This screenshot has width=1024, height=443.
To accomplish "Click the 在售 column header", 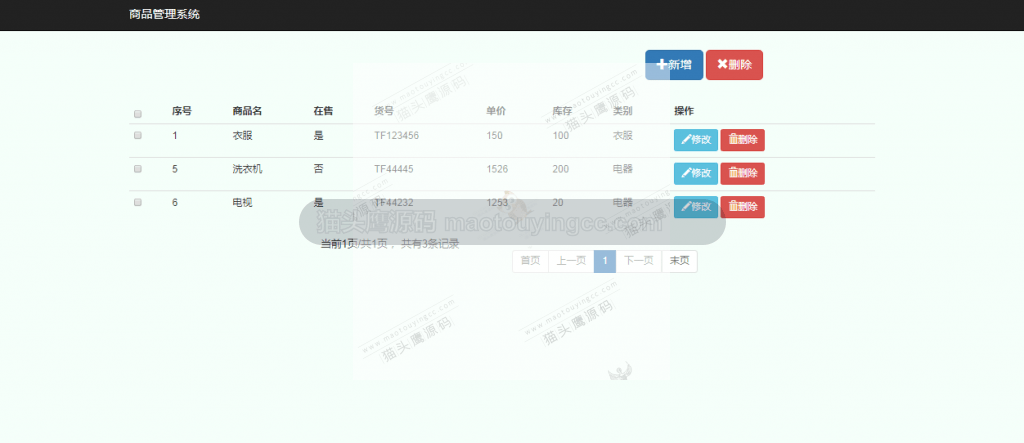I will tap(323, 111).
